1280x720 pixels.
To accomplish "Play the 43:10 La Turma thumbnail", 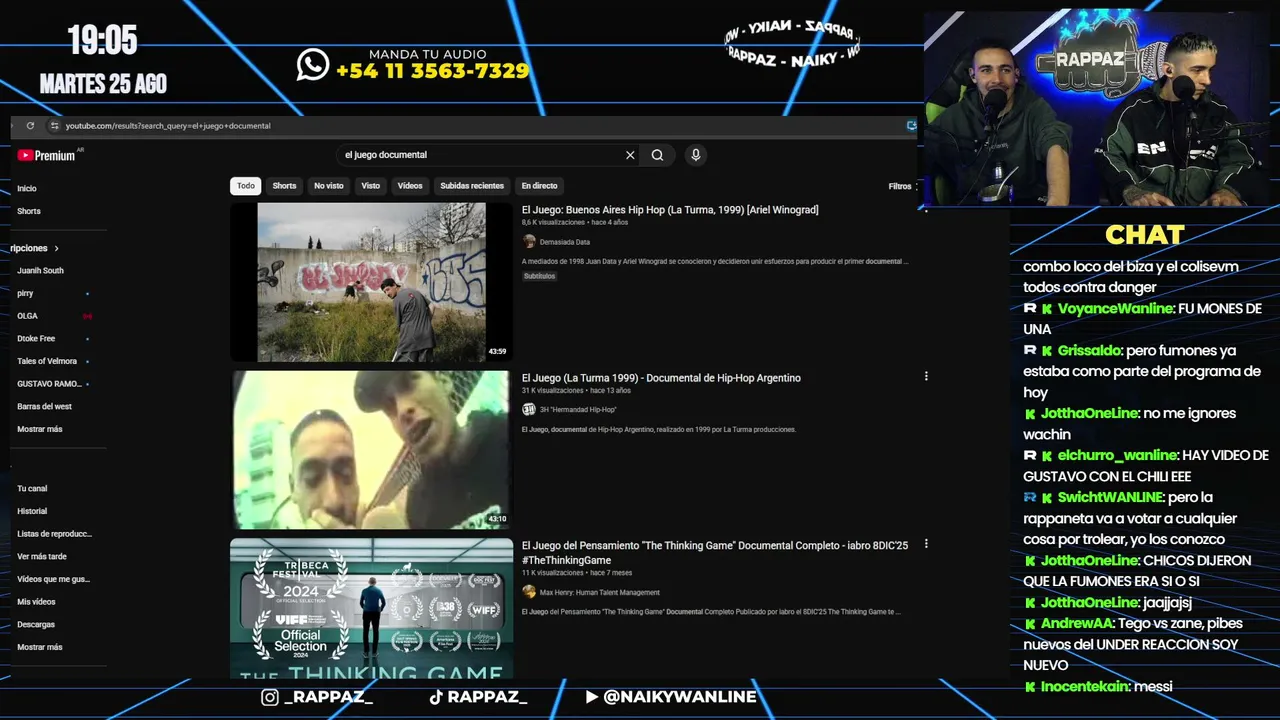I will click(371, 450).
